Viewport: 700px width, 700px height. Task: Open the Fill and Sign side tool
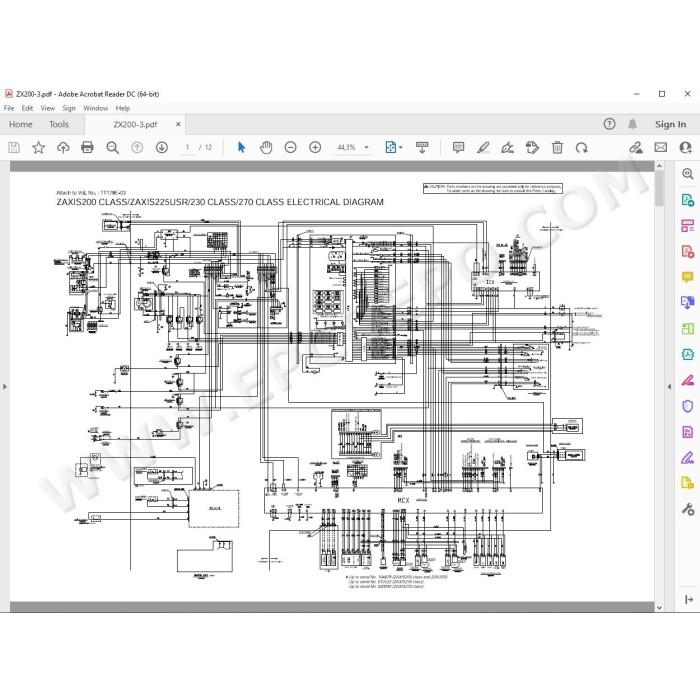pos(688,458)
